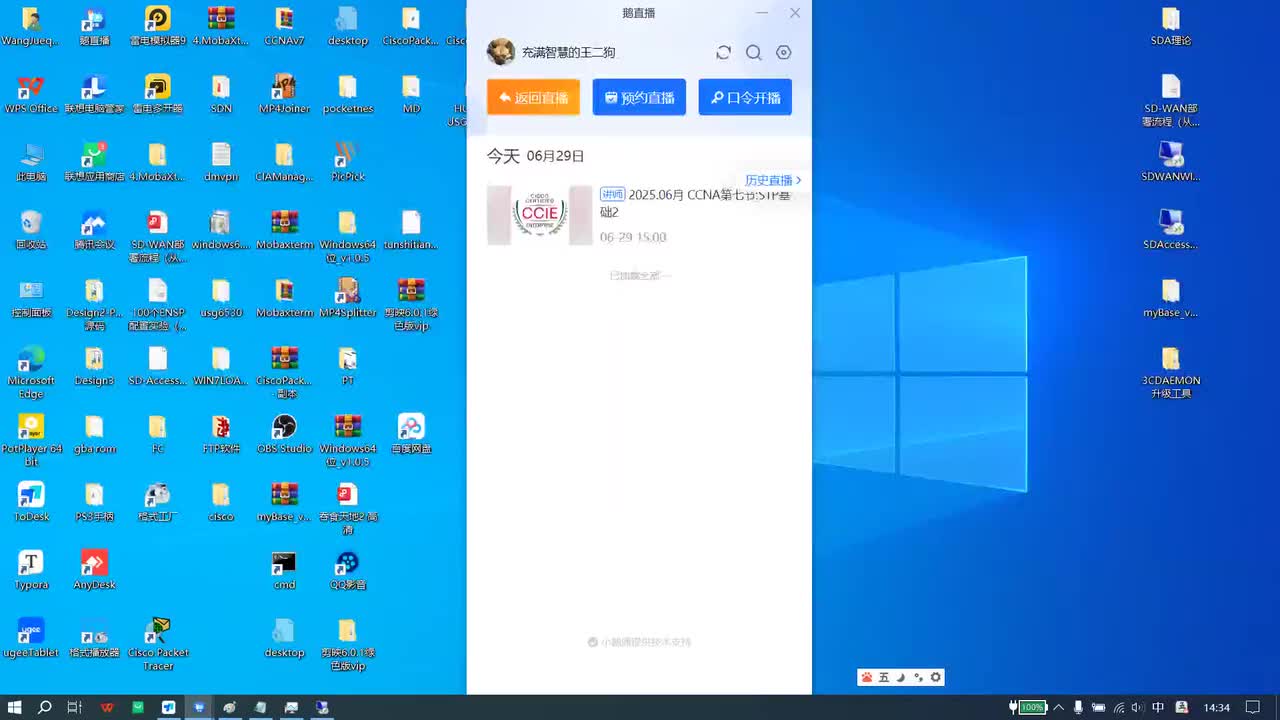Select the 联想电脑管家 desktop icon
The image size is (1280, 720).
pos(94,94)
